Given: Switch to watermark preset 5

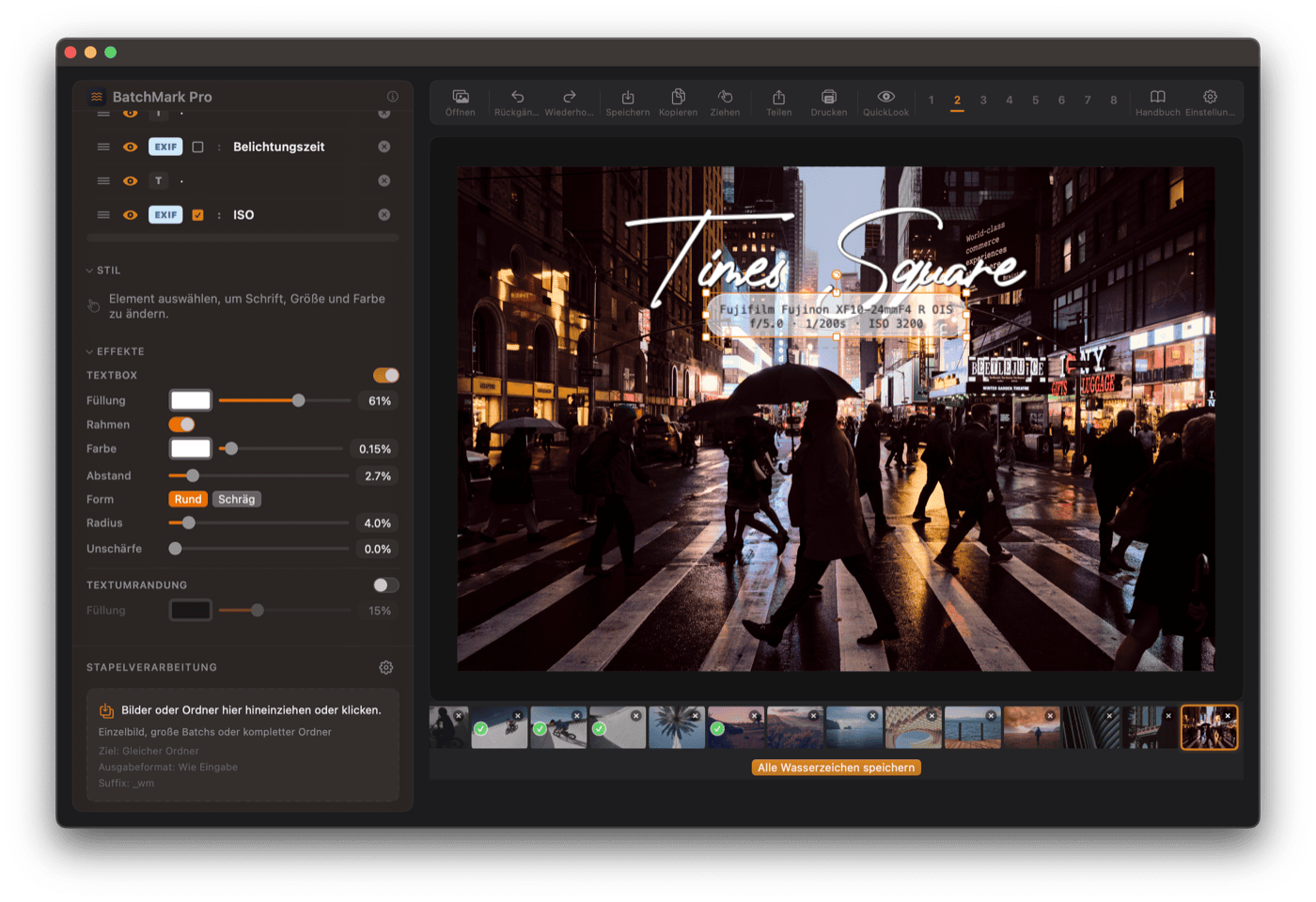Looking at the screenshot, I should coord(1035,100).
